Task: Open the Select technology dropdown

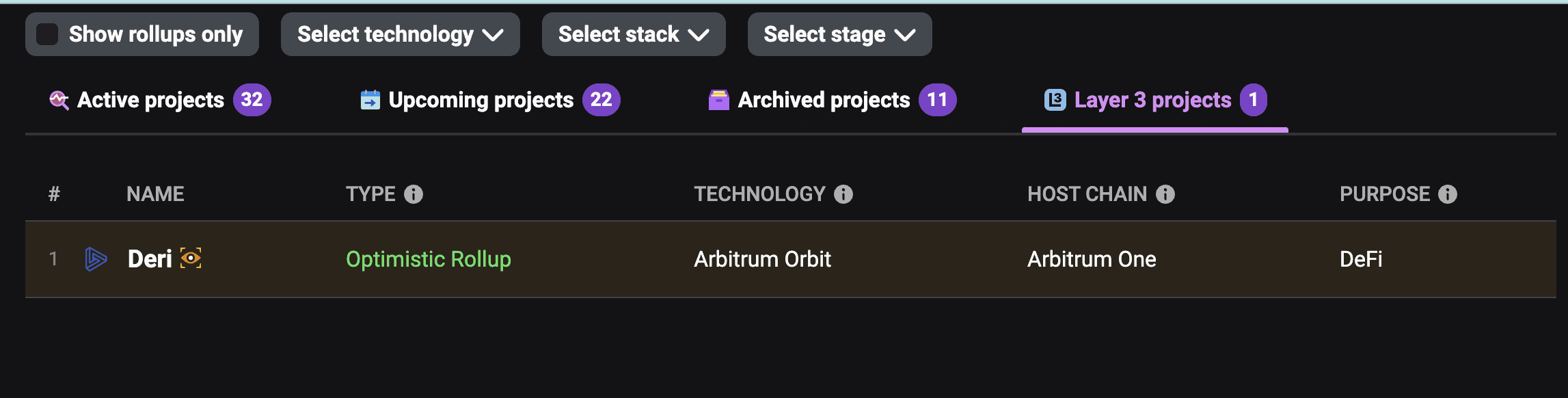Action: tap(400, 34)
